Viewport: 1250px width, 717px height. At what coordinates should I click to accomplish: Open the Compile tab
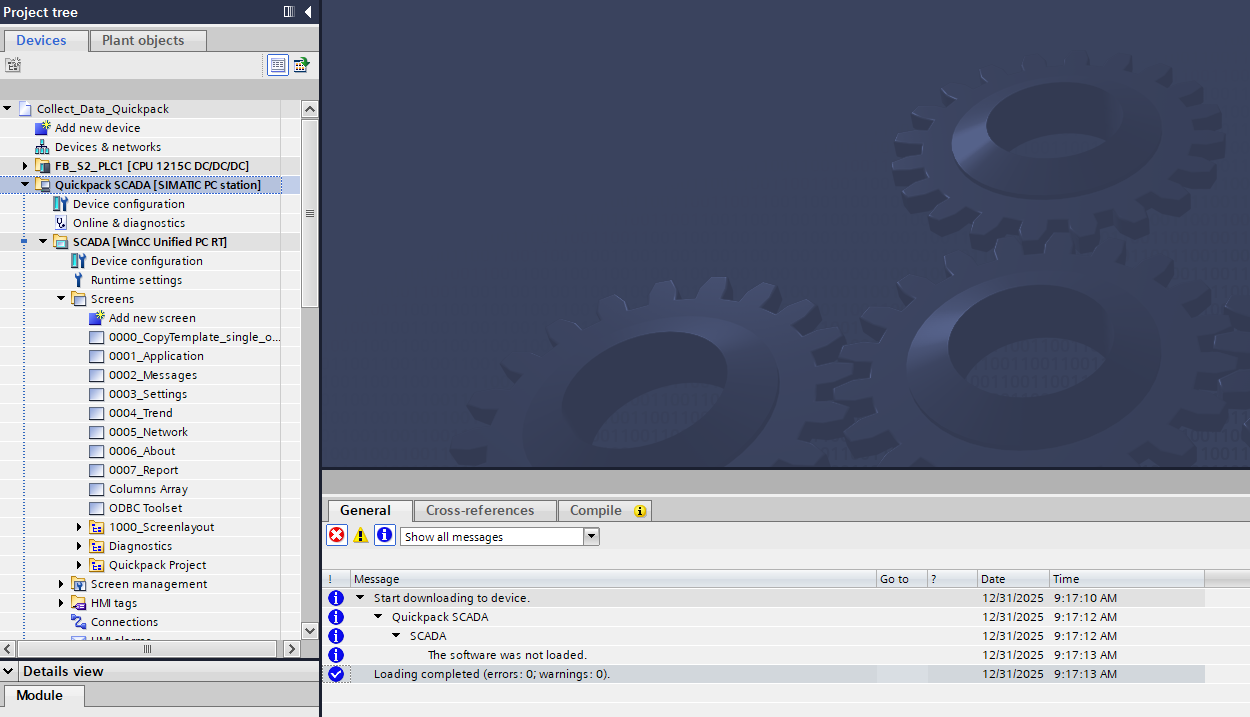(596, 511)
